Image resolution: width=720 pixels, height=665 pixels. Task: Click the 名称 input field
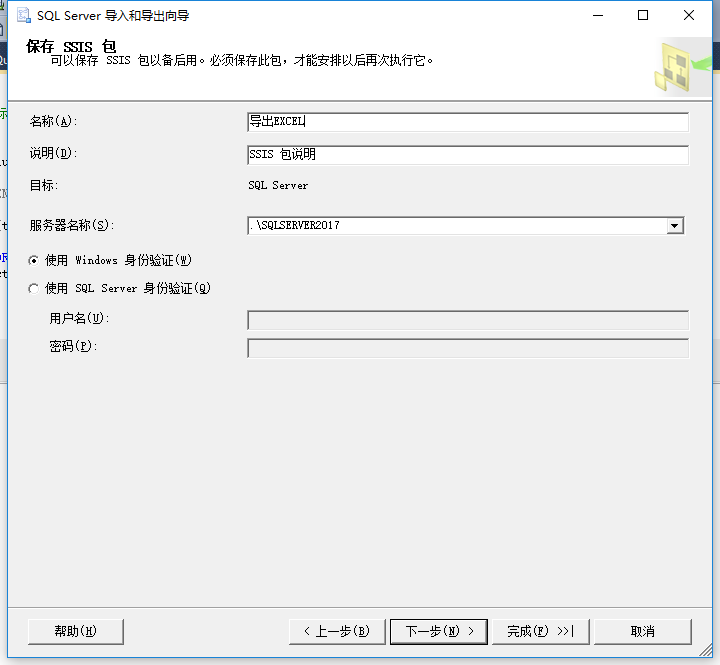tap(468, 122)
